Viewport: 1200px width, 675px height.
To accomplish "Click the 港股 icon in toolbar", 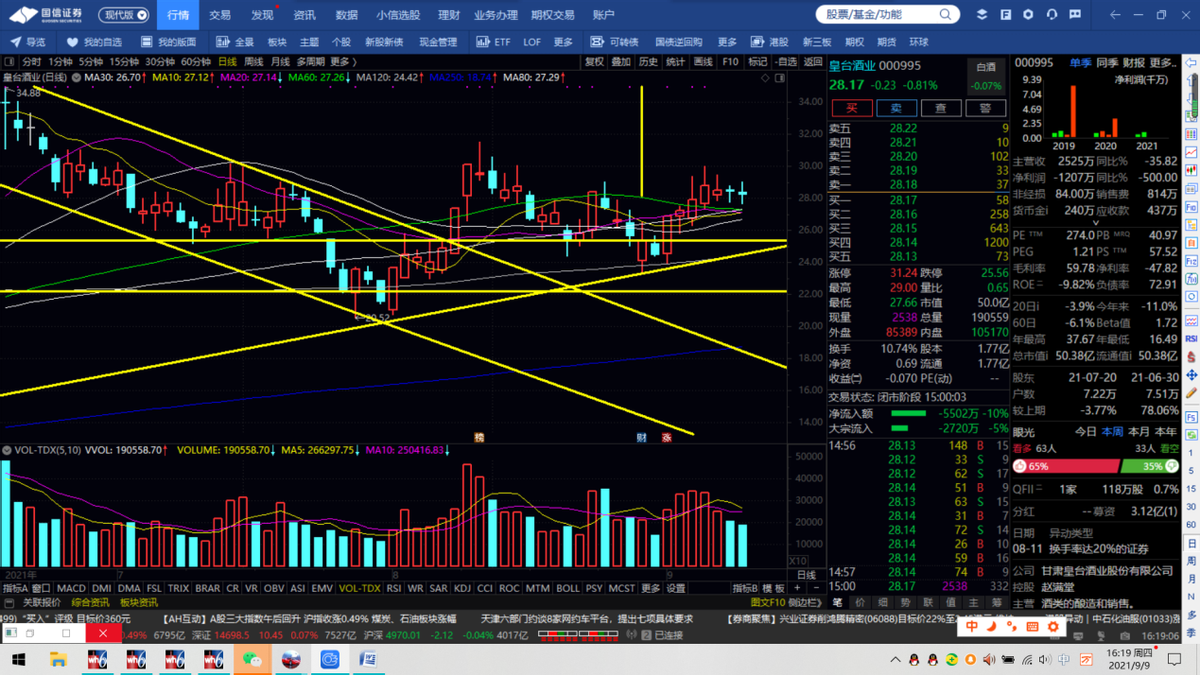I will click(x=758, y=42).
